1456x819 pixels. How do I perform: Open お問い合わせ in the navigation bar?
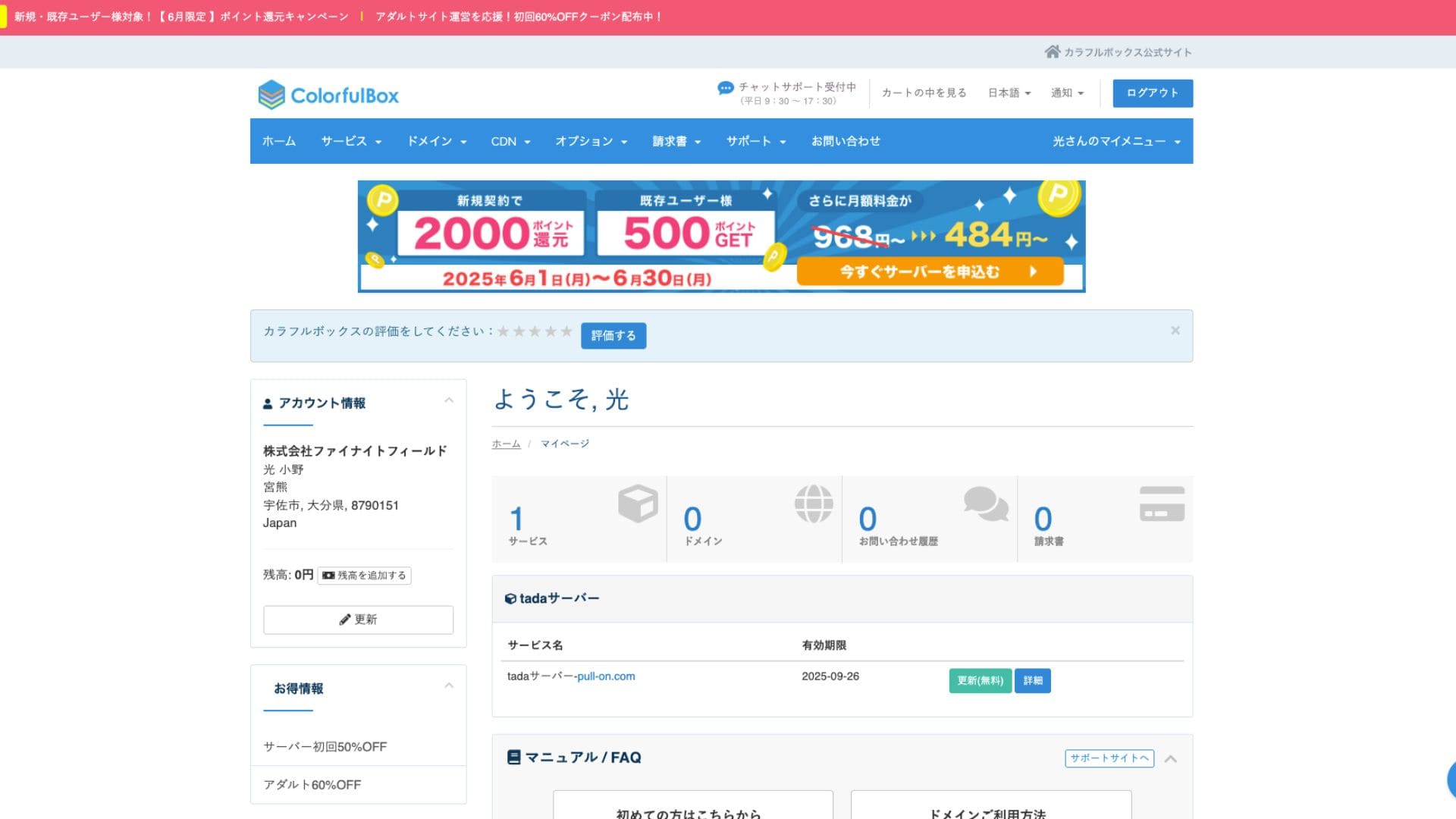tap(846, 141)
